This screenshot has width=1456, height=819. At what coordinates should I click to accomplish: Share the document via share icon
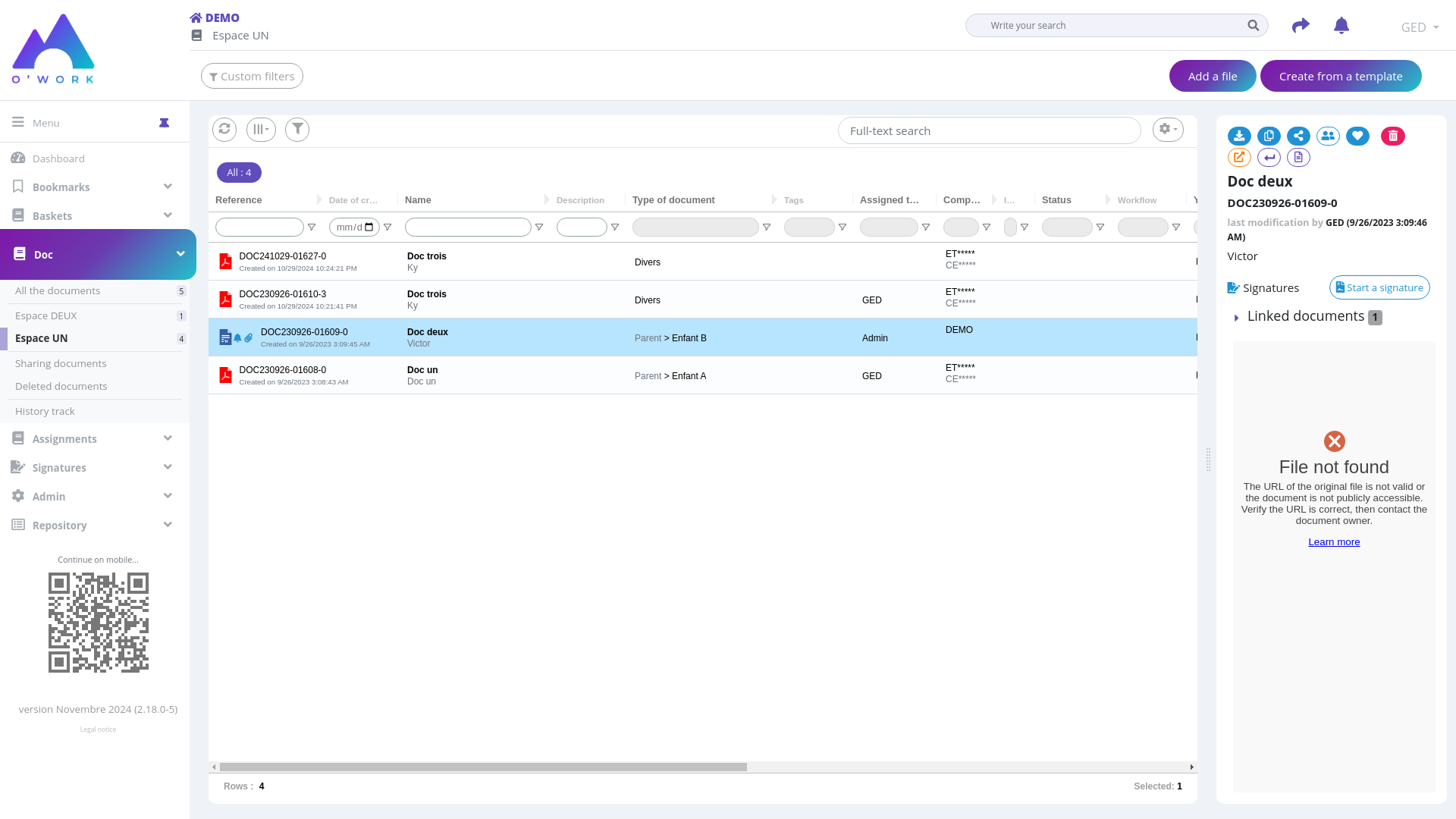click(1298, 136)
